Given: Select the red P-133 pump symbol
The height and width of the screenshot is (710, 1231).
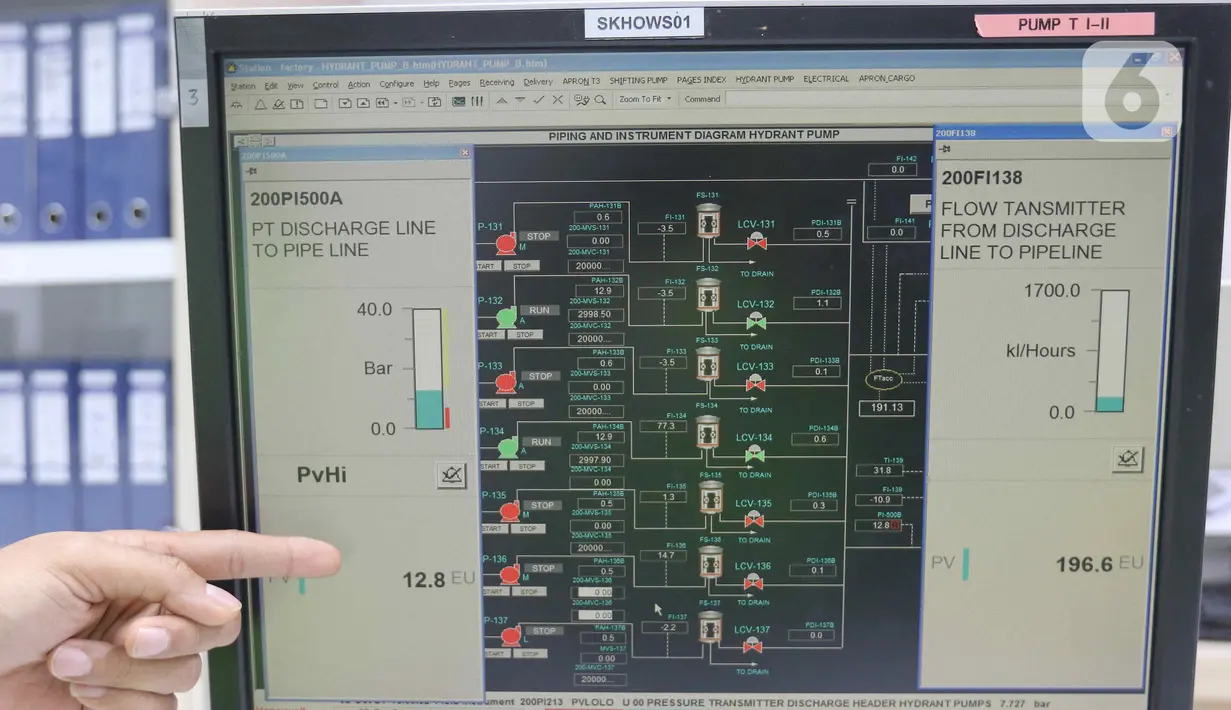Looking at the screenshot, I should pyautogui.click(x=506, y=382).
